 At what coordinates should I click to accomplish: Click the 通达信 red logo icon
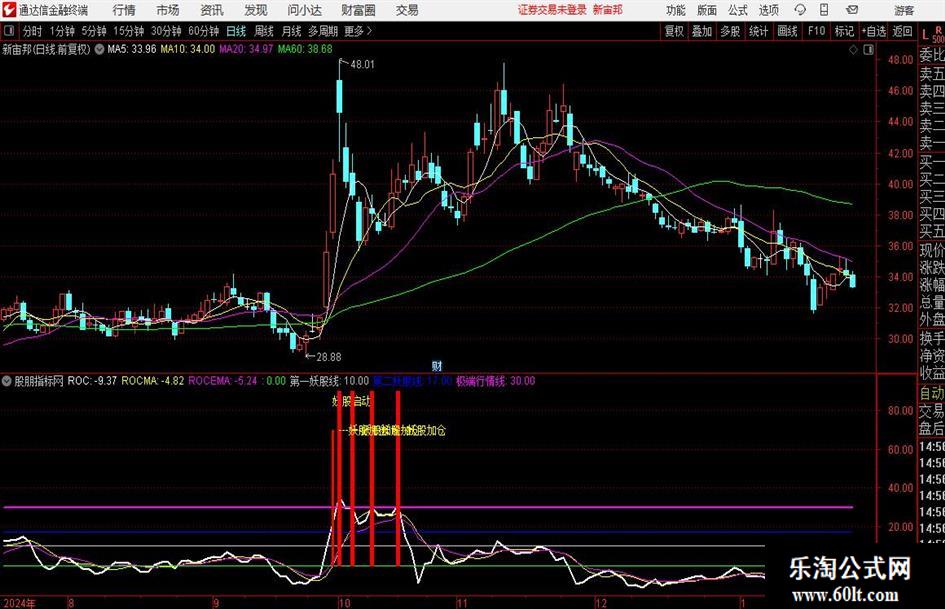click(10, 10)
